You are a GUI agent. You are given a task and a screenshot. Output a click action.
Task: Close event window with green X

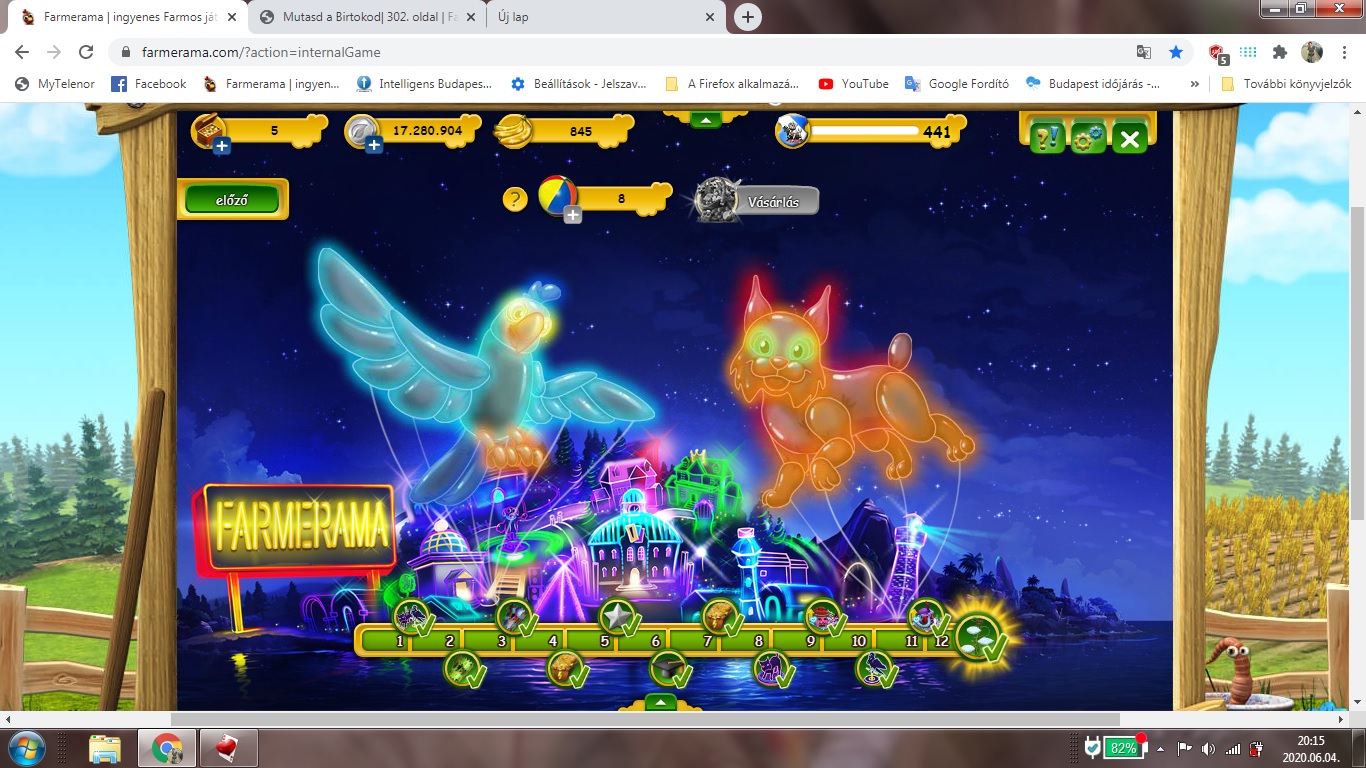pyautogui.click(x=1129, y=138)
